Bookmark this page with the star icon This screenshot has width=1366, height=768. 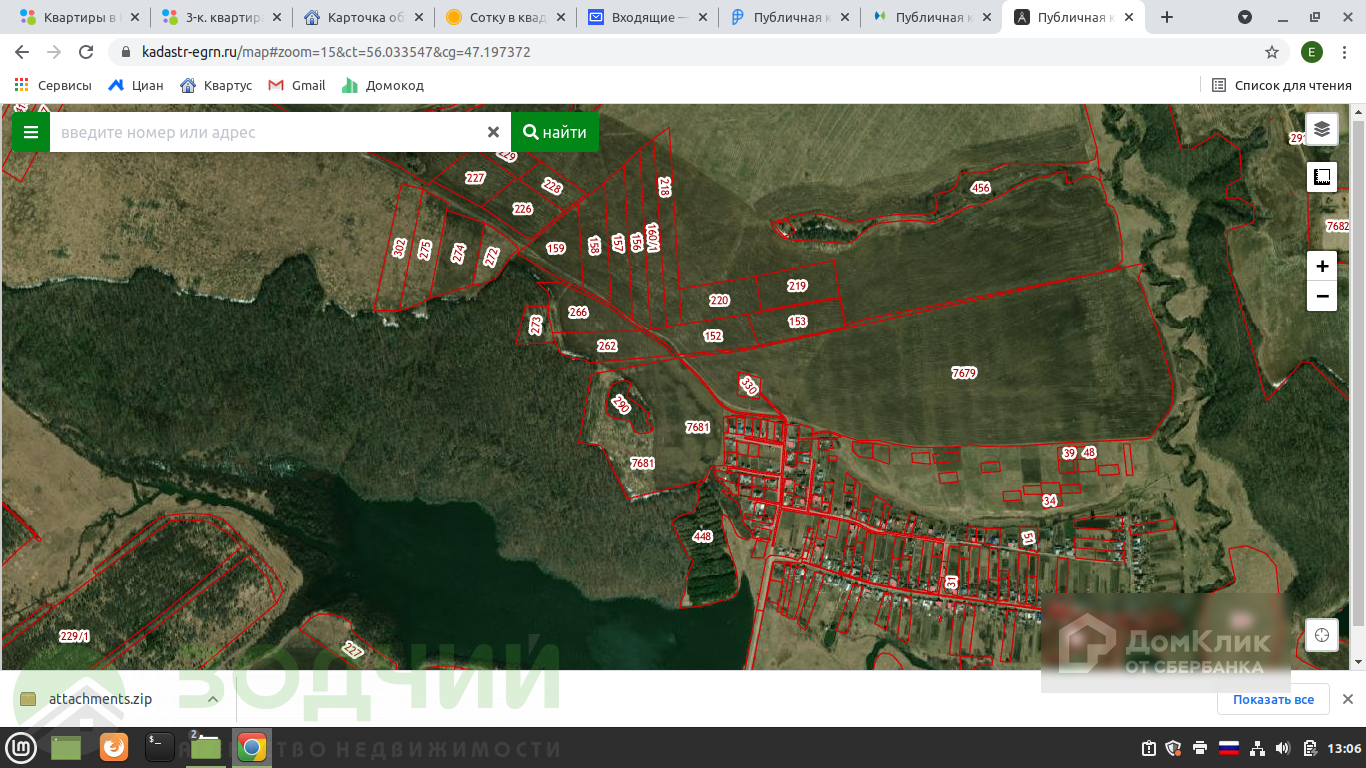(1272, 52)
